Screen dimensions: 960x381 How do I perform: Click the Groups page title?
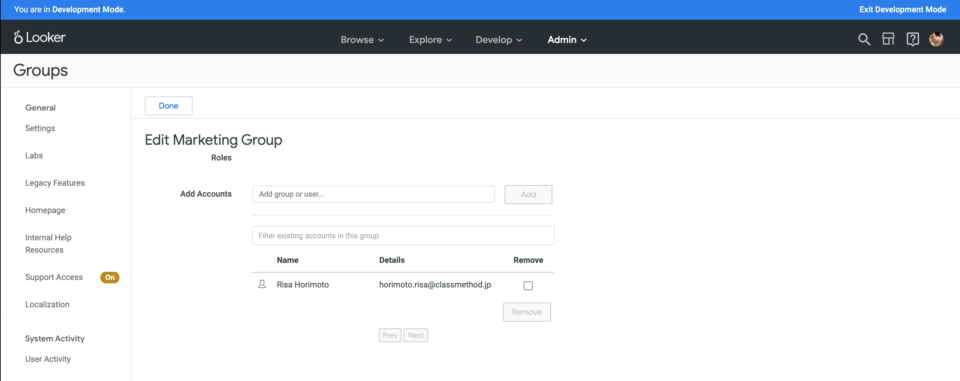(x=40, y=71)
